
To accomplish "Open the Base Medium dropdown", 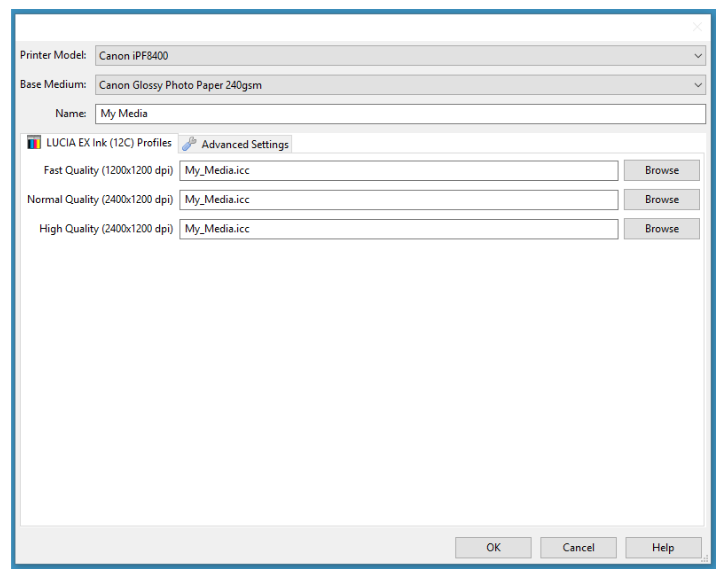I will pyautogui.click(x=400, y=85).
